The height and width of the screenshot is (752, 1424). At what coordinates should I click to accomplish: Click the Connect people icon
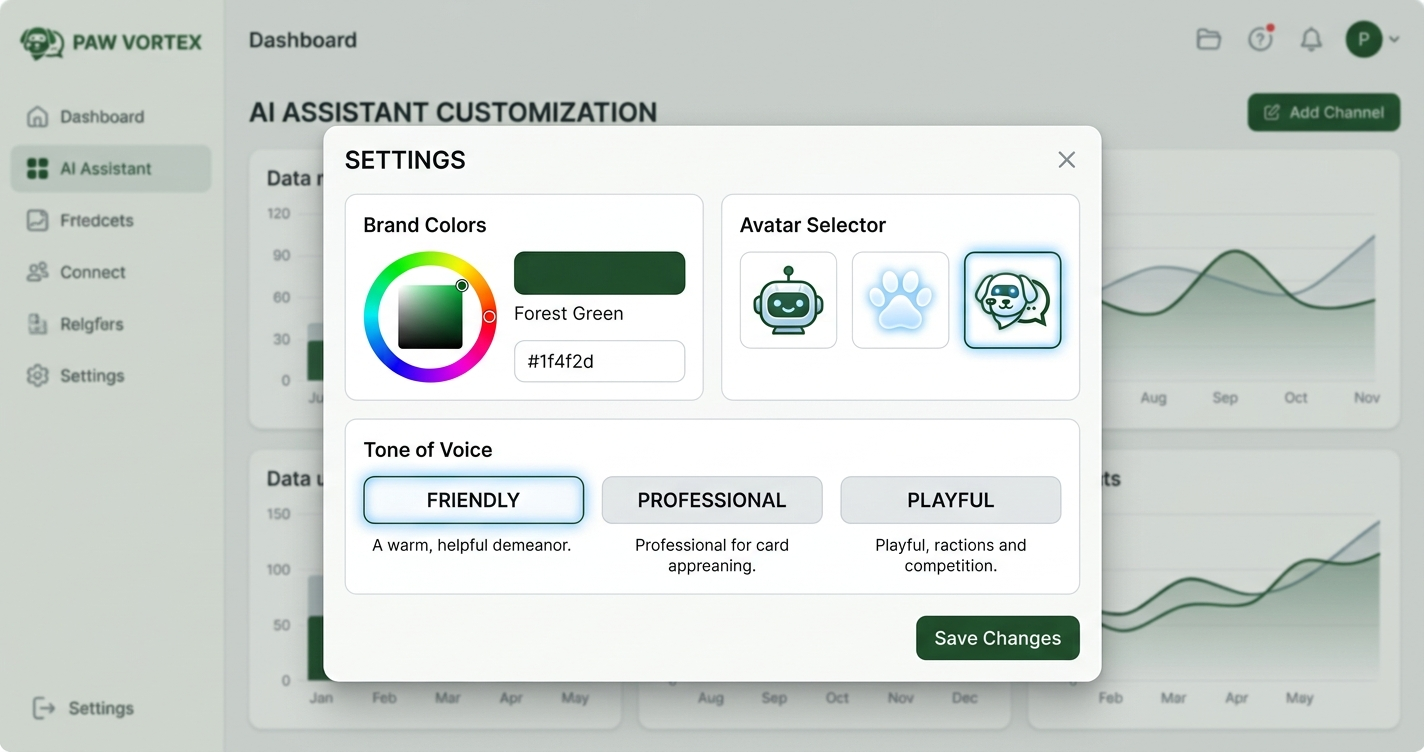37,272
